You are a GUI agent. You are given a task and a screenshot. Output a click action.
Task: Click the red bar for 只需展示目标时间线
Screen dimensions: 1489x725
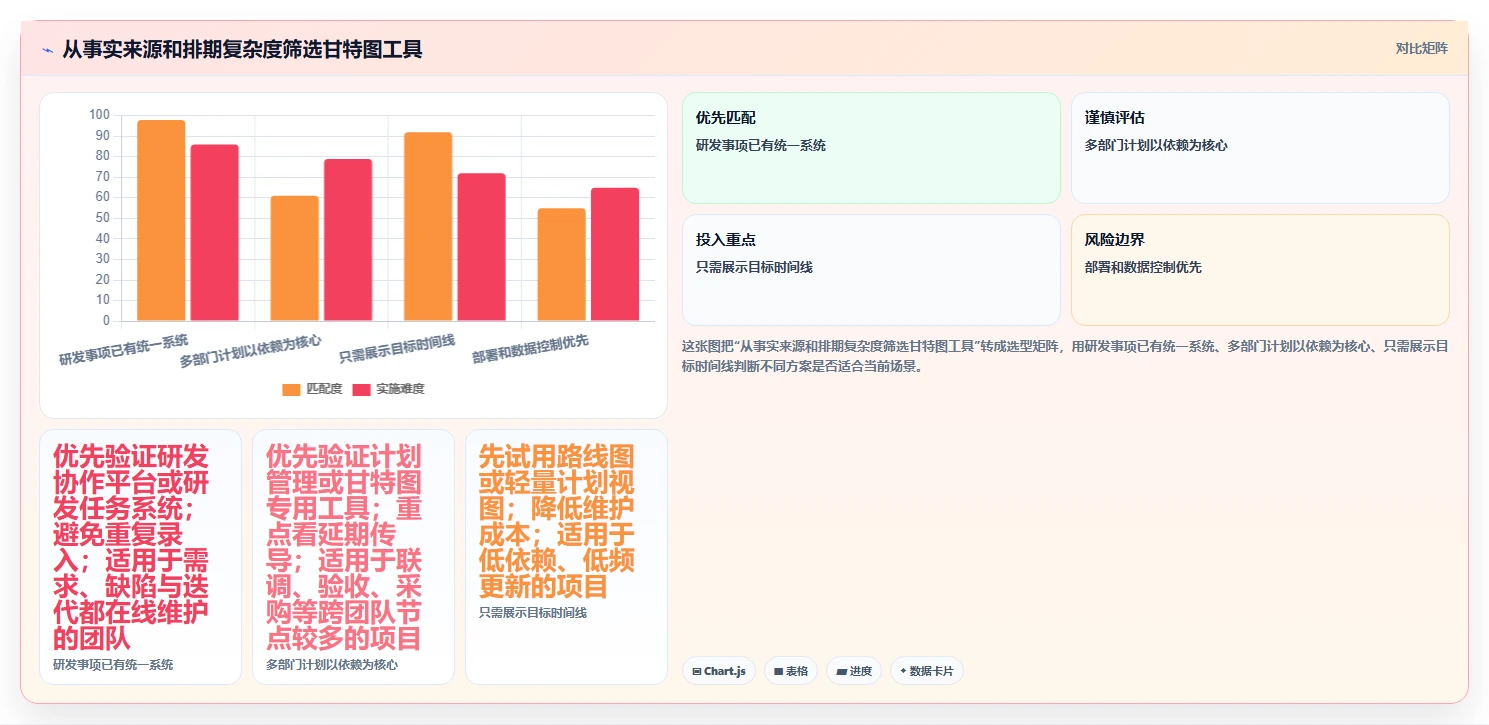click(x=481, y=247)
